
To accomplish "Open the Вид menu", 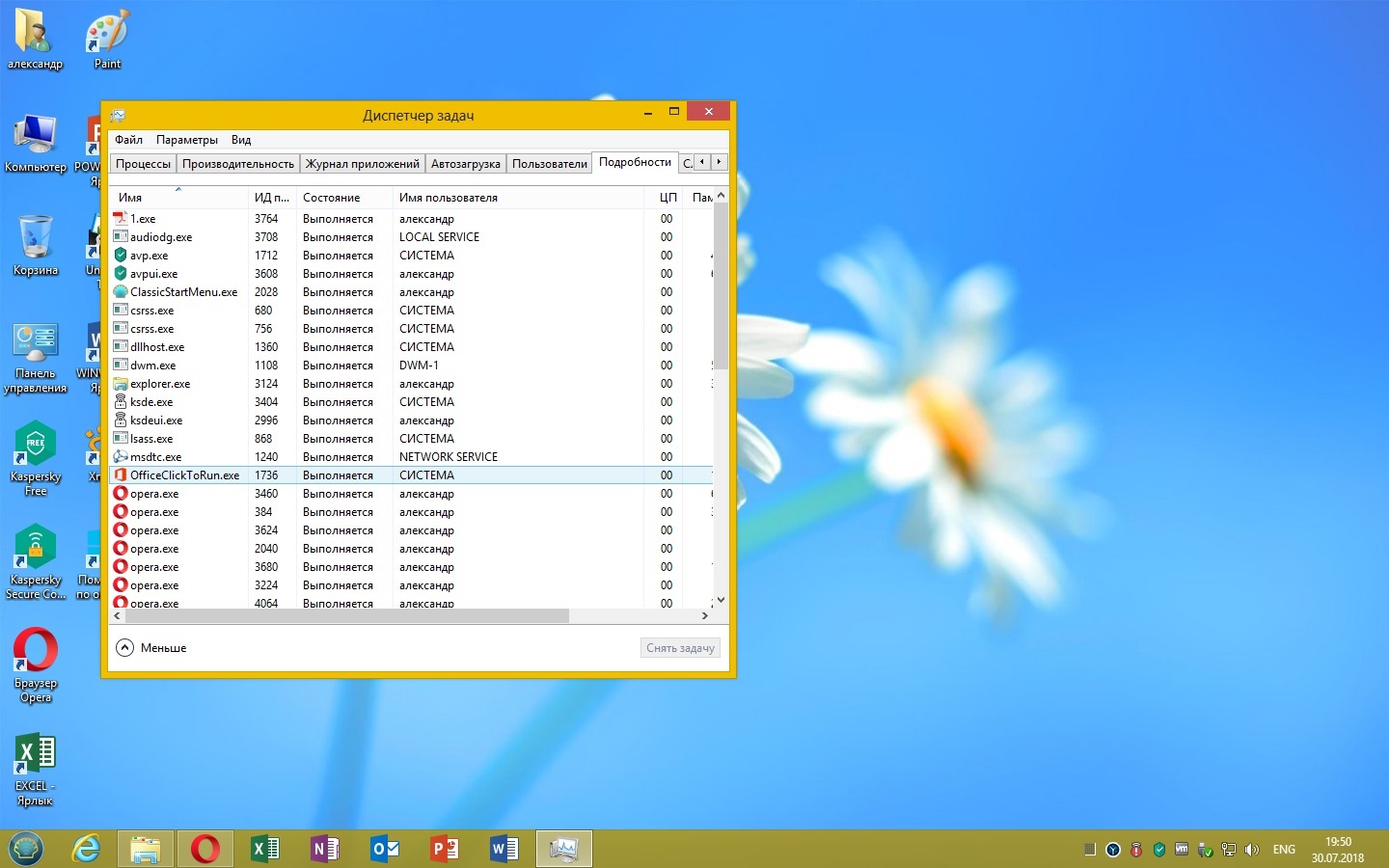I will [x=241, y=140].
